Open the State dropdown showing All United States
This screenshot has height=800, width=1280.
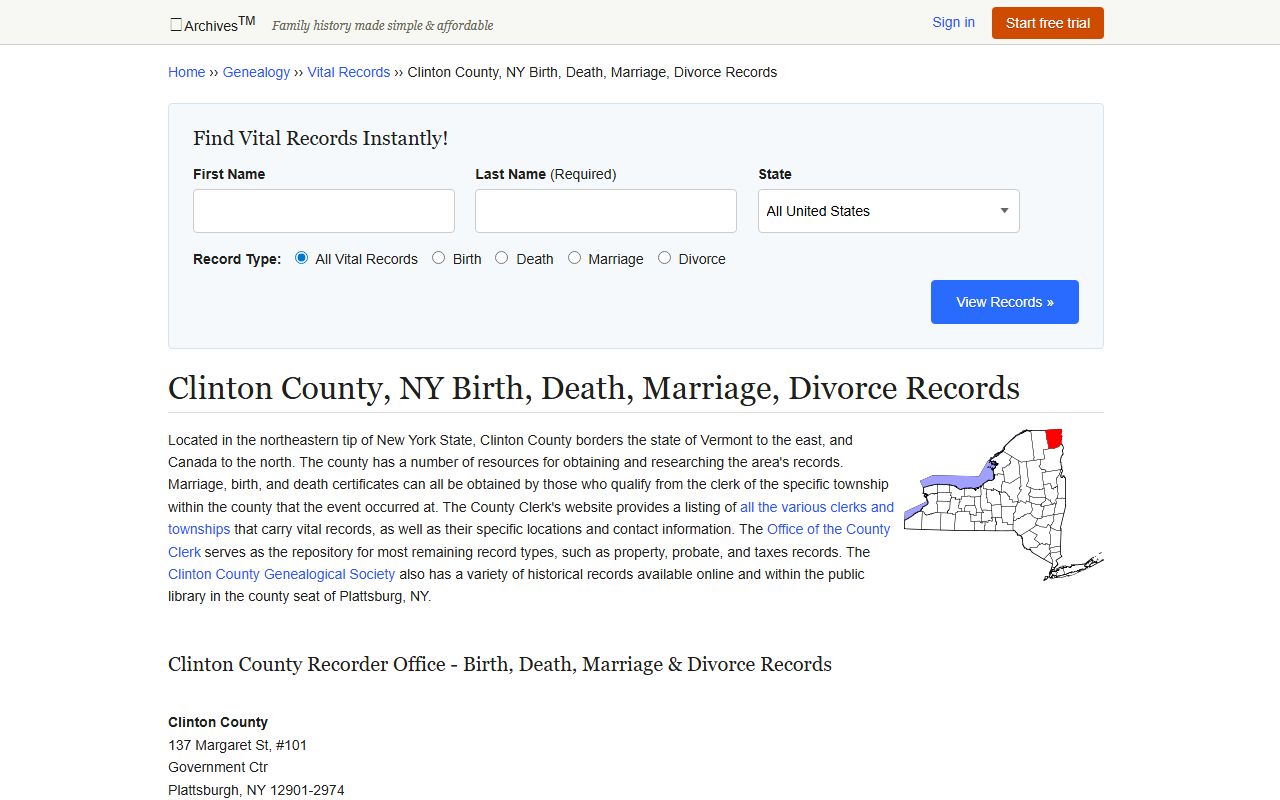(888, 211)
